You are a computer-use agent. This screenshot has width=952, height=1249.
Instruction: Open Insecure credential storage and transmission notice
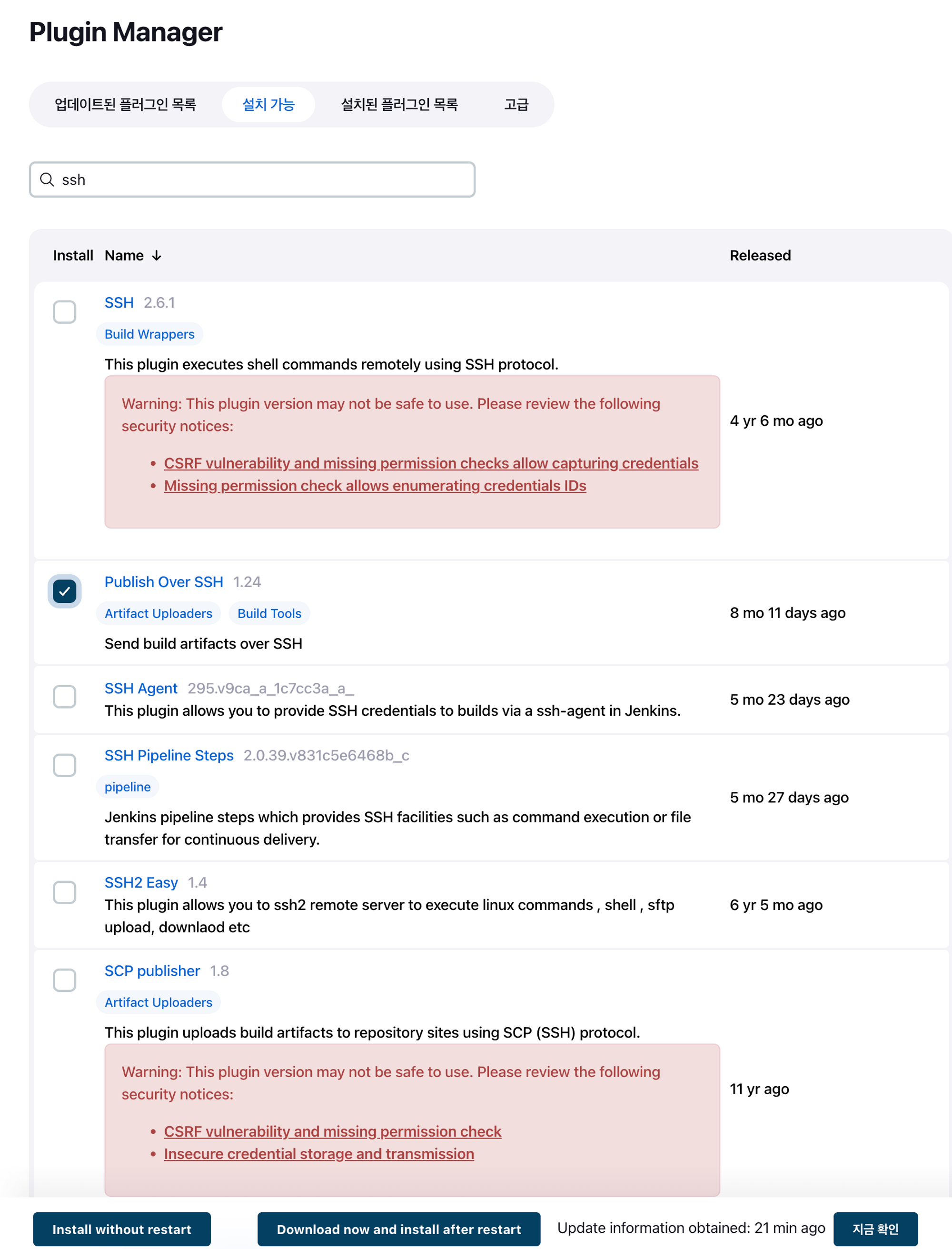pos(319,1154)
